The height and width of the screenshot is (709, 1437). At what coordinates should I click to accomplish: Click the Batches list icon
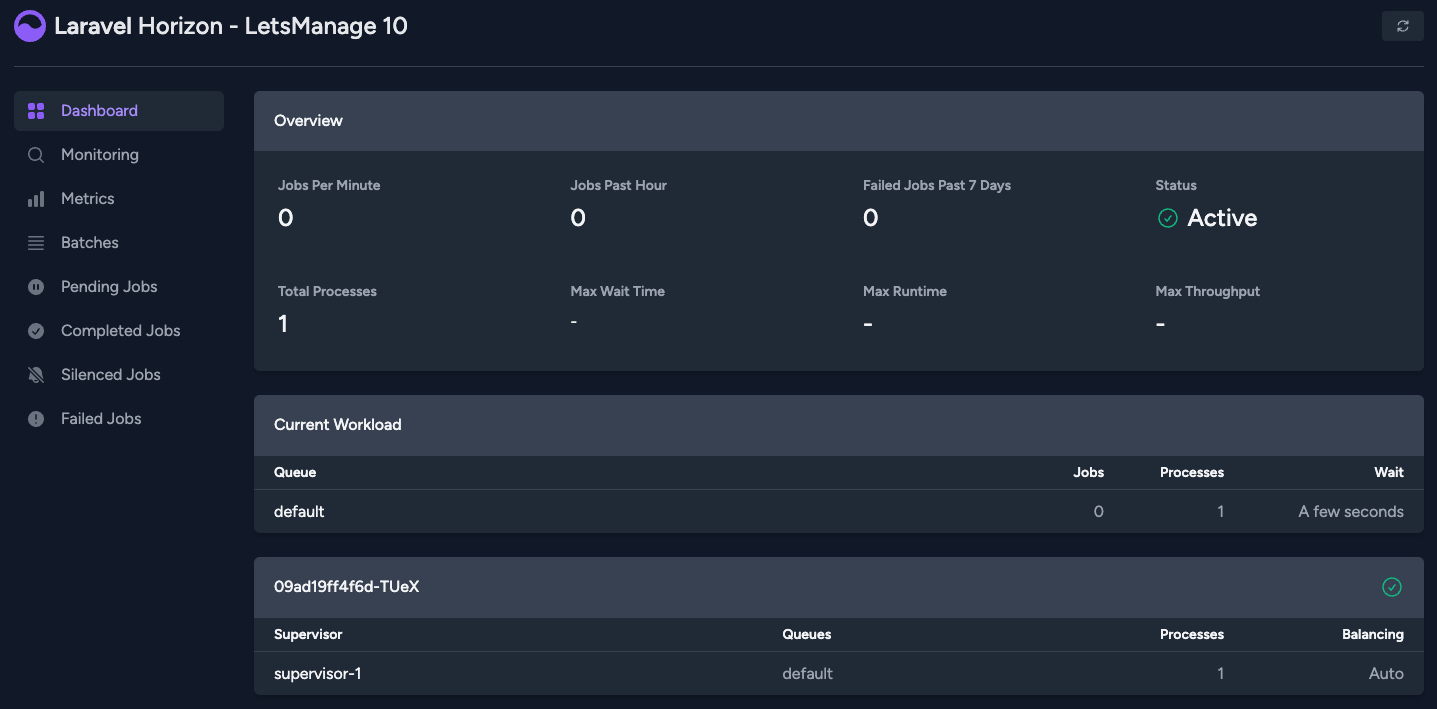tap(36, 243)
